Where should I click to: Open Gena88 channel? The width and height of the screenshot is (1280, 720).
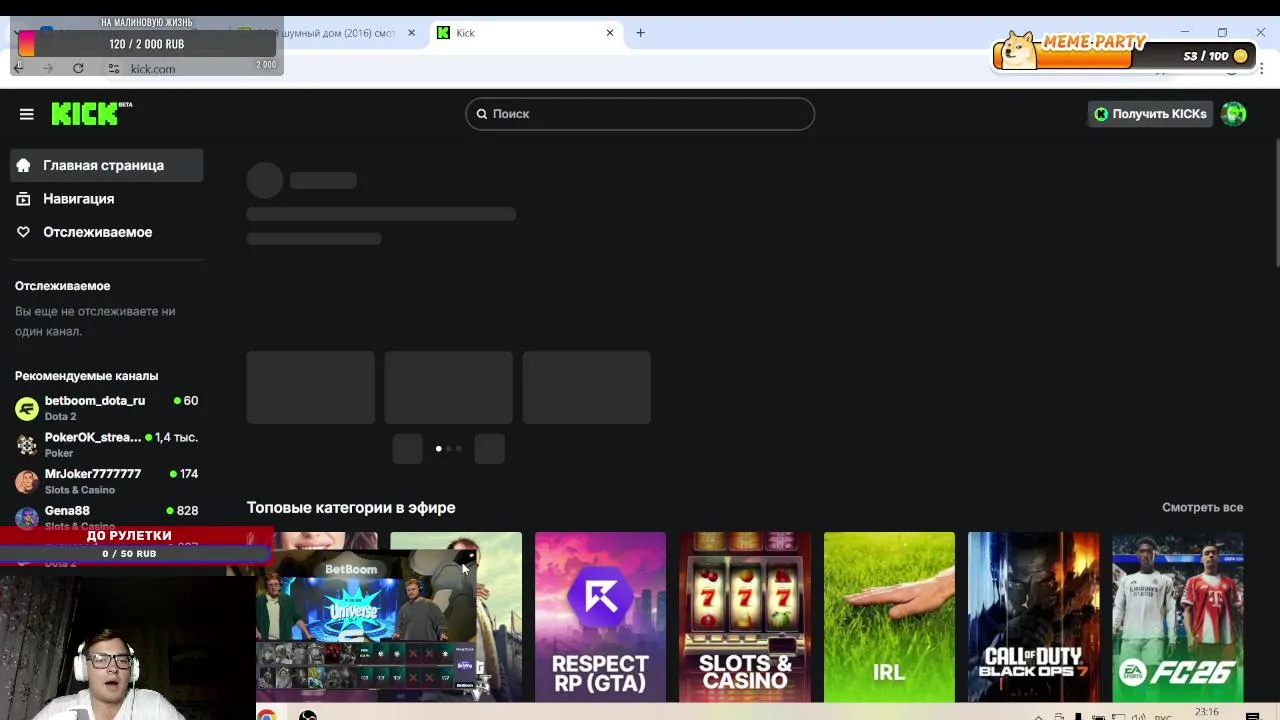click(x=107, y=517)
